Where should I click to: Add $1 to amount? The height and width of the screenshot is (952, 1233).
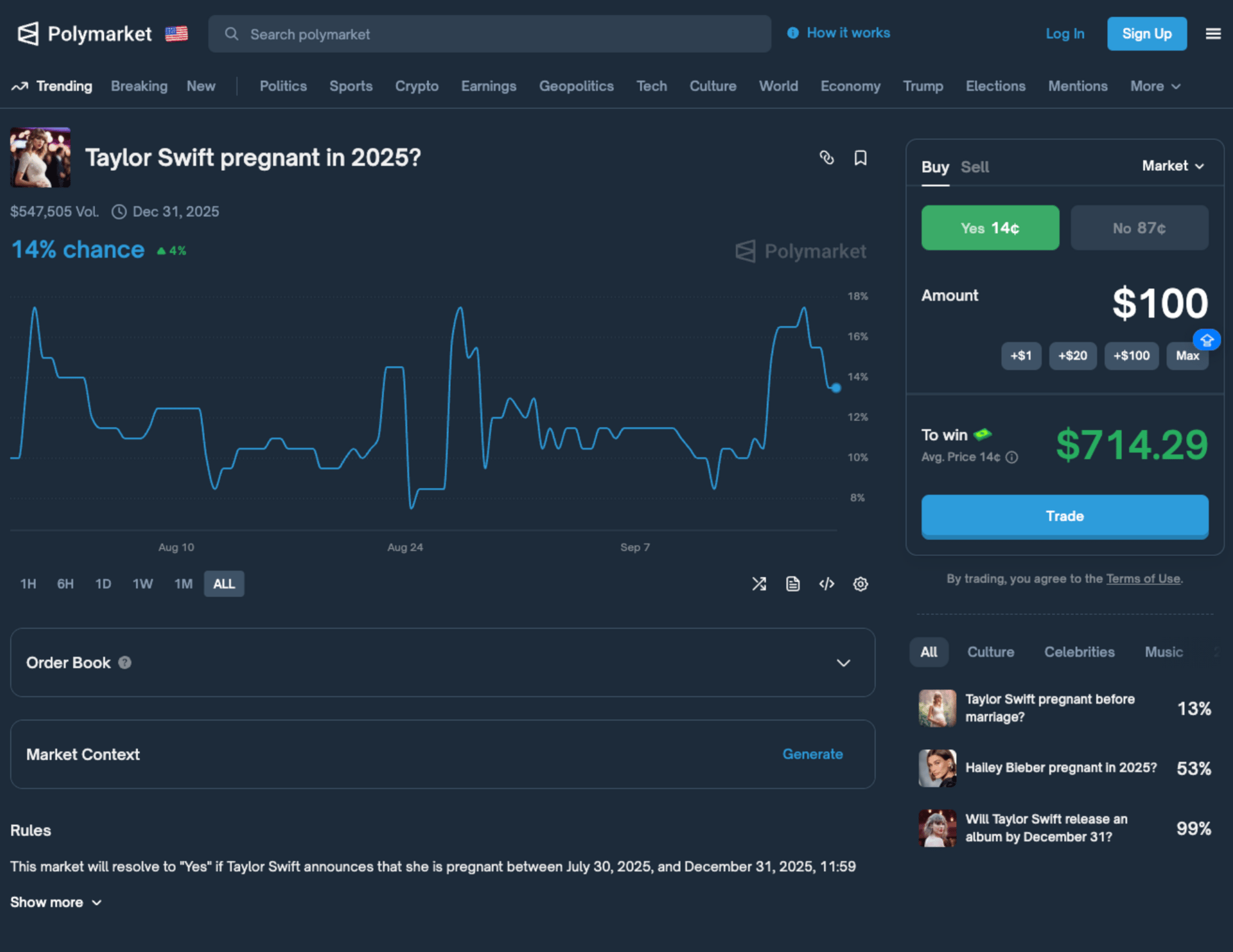coord(1021,356)
